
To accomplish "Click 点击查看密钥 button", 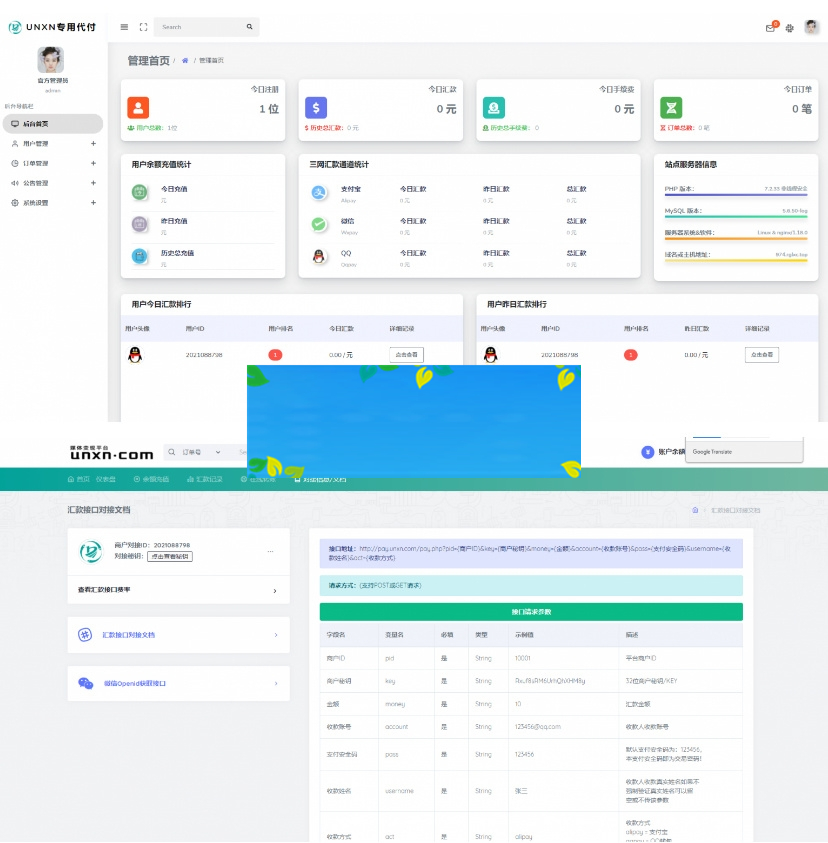I will (169, 556).
